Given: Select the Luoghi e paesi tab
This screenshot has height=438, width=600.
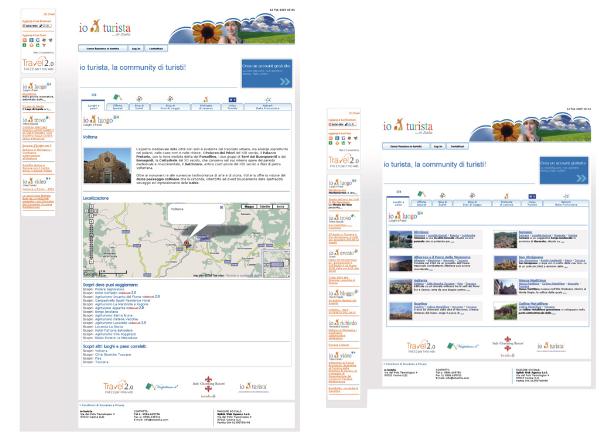Looking at the screenshot, I should (x=94, y=106).
